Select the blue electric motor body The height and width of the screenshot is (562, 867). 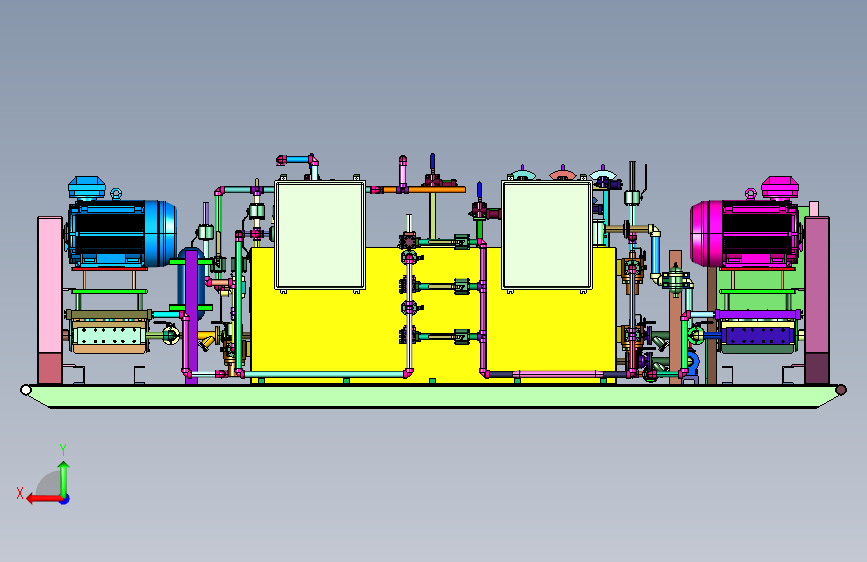tap(121, 233)
